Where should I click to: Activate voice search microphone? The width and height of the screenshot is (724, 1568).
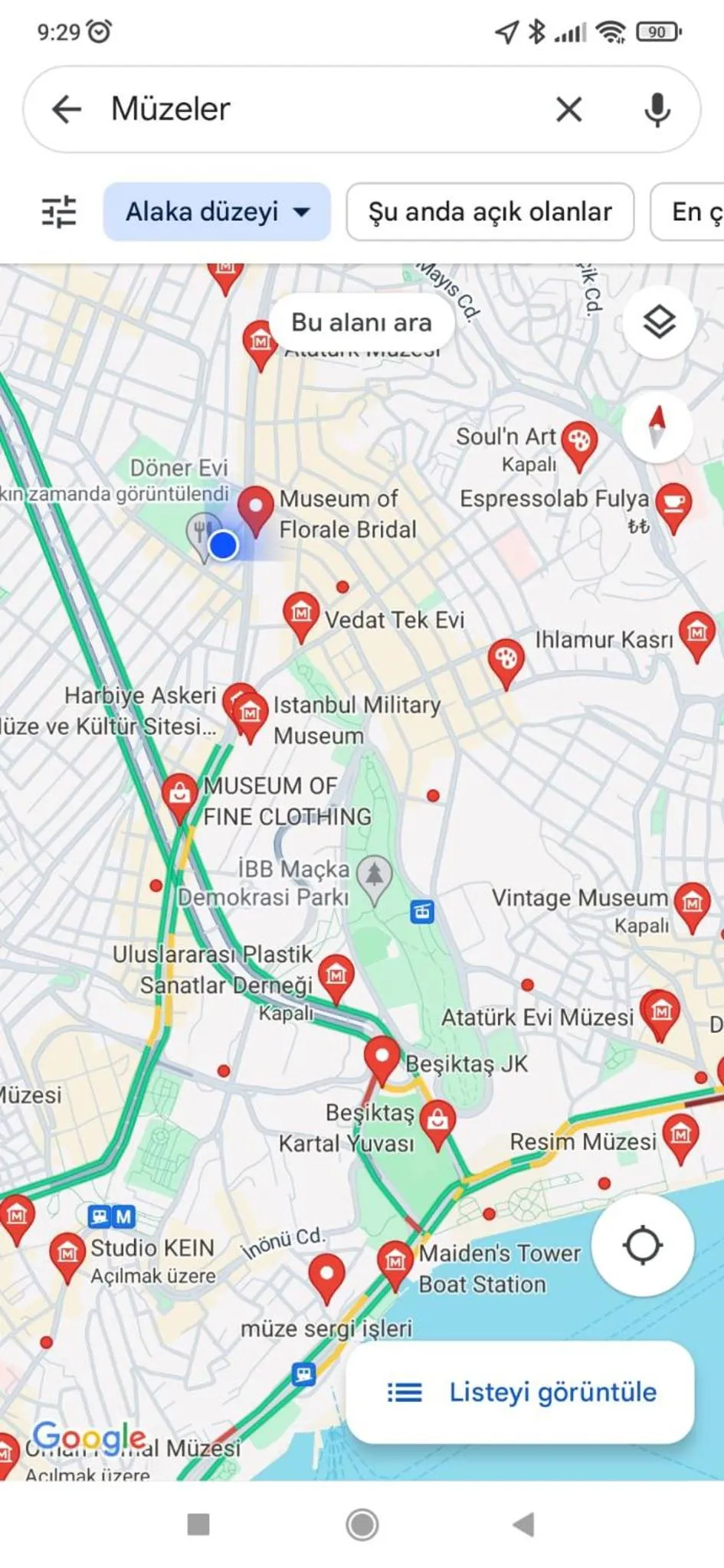(657, 109)
